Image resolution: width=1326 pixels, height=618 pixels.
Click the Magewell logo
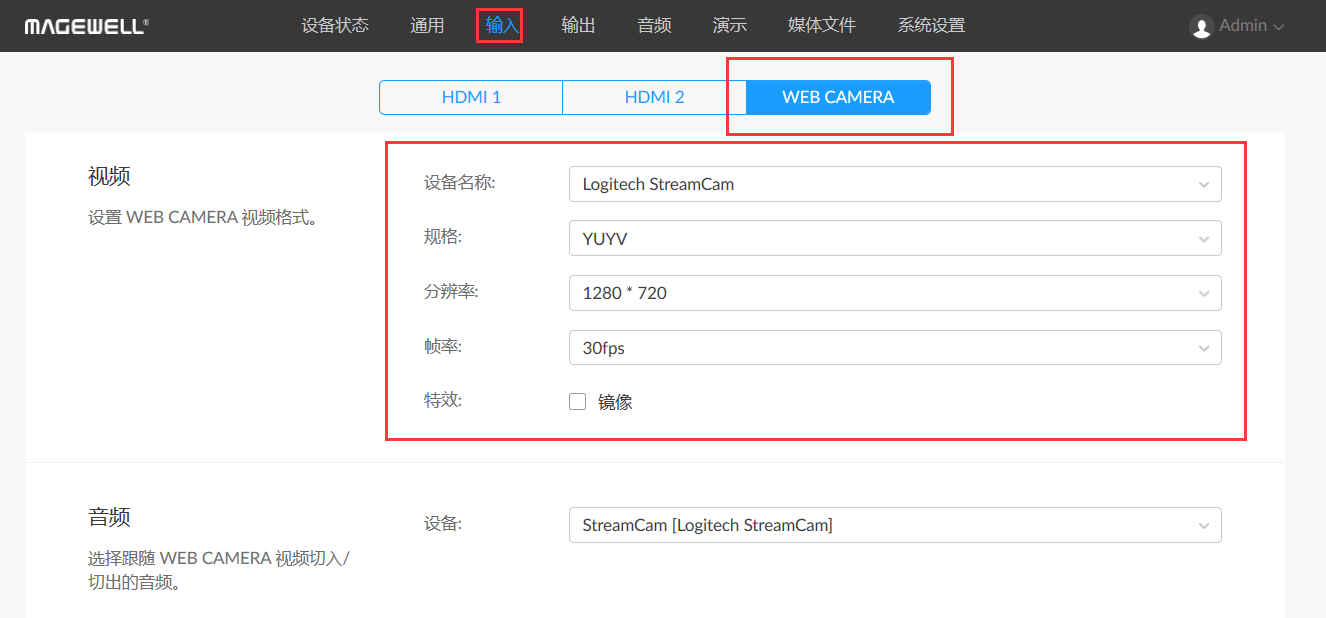tap(87, 26)
